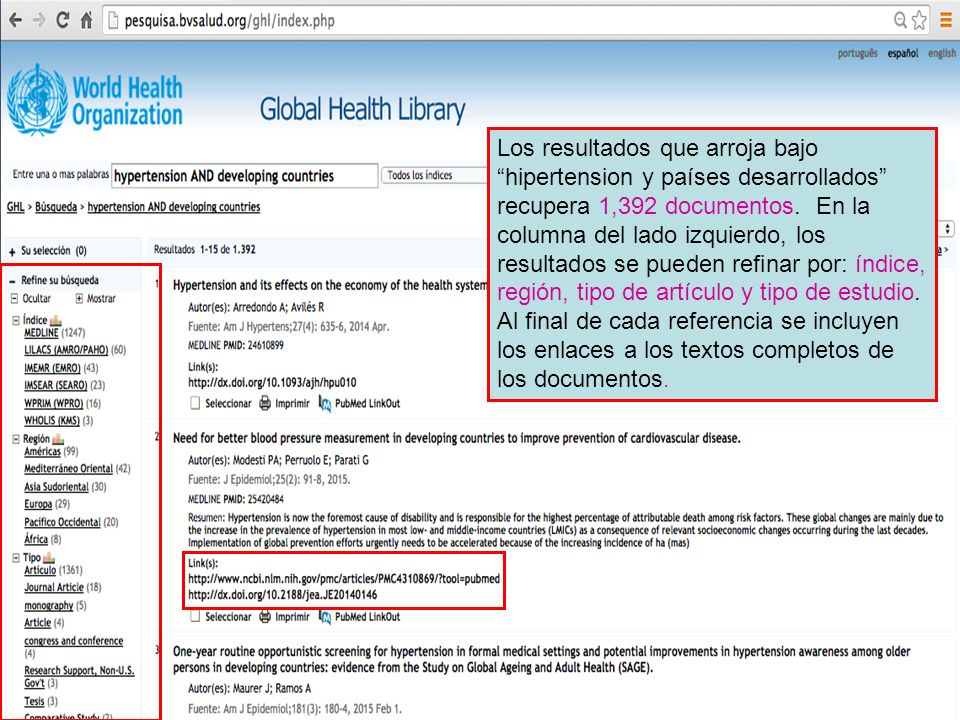Go forward with the browser forward arrow
This screenshot has width=960, height=720.
point(39,20)
